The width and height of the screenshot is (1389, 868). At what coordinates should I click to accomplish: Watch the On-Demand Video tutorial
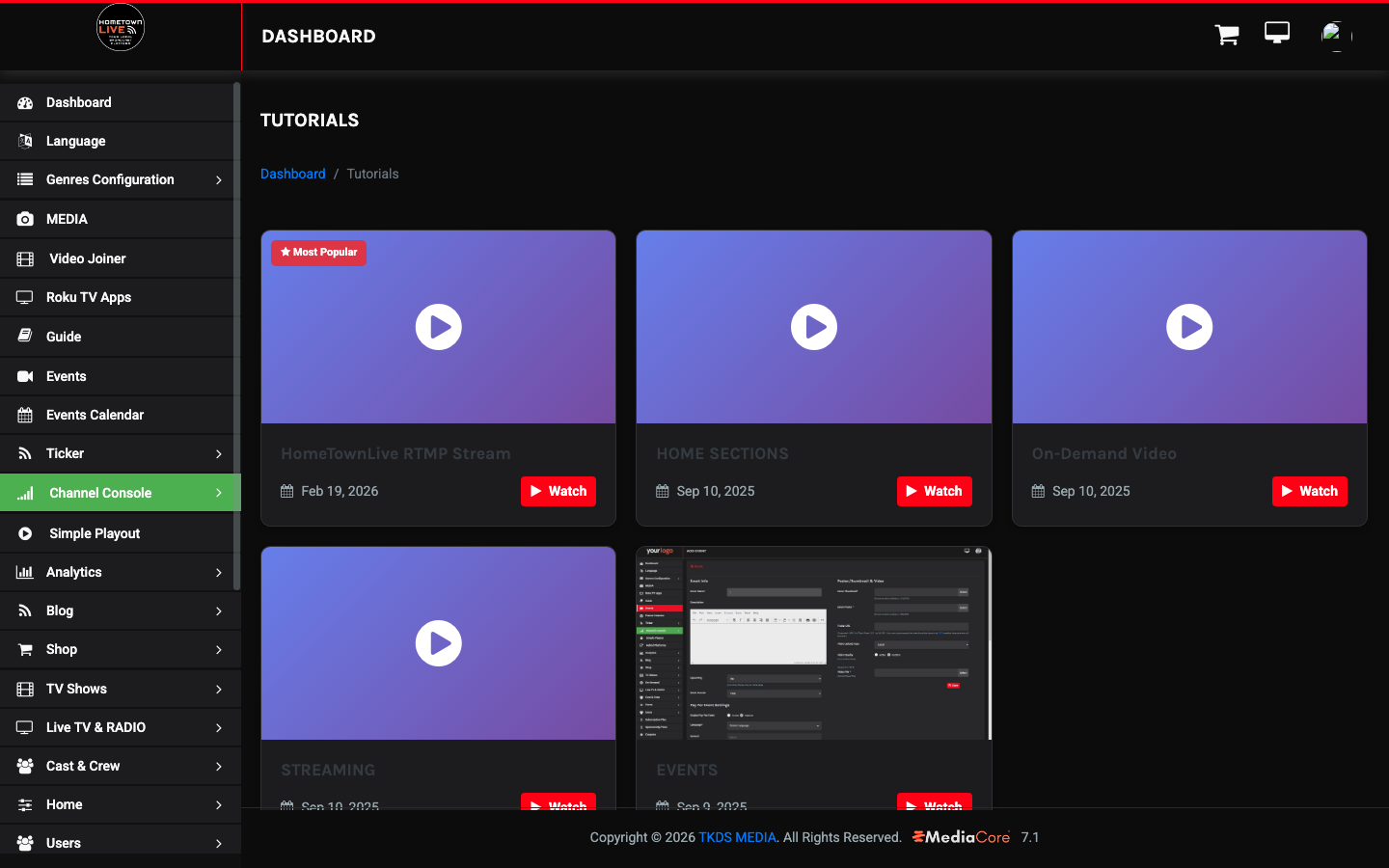coord(1310,491)
